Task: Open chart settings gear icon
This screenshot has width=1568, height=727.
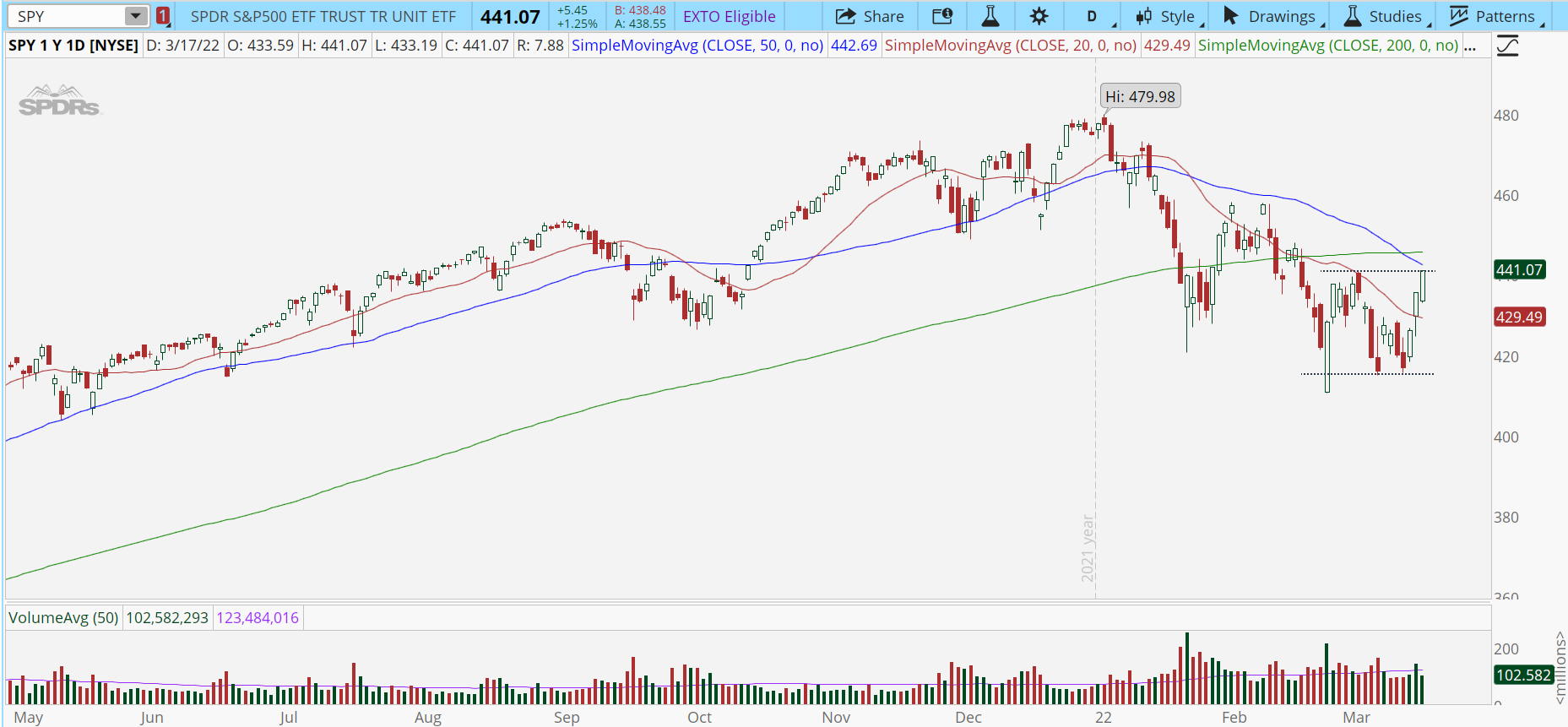Action: pos(1039,16)
